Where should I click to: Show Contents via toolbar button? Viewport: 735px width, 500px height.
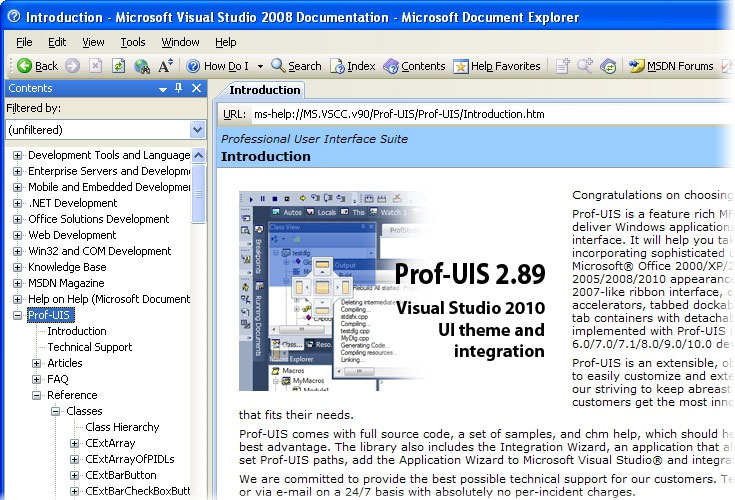pos(414,66)
